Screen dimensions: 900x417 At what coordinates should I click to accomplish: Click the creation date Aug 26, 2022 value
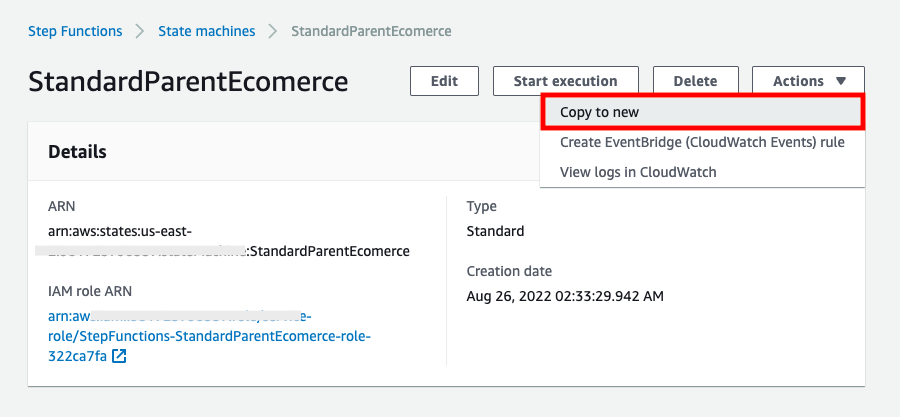coord(565,297)
